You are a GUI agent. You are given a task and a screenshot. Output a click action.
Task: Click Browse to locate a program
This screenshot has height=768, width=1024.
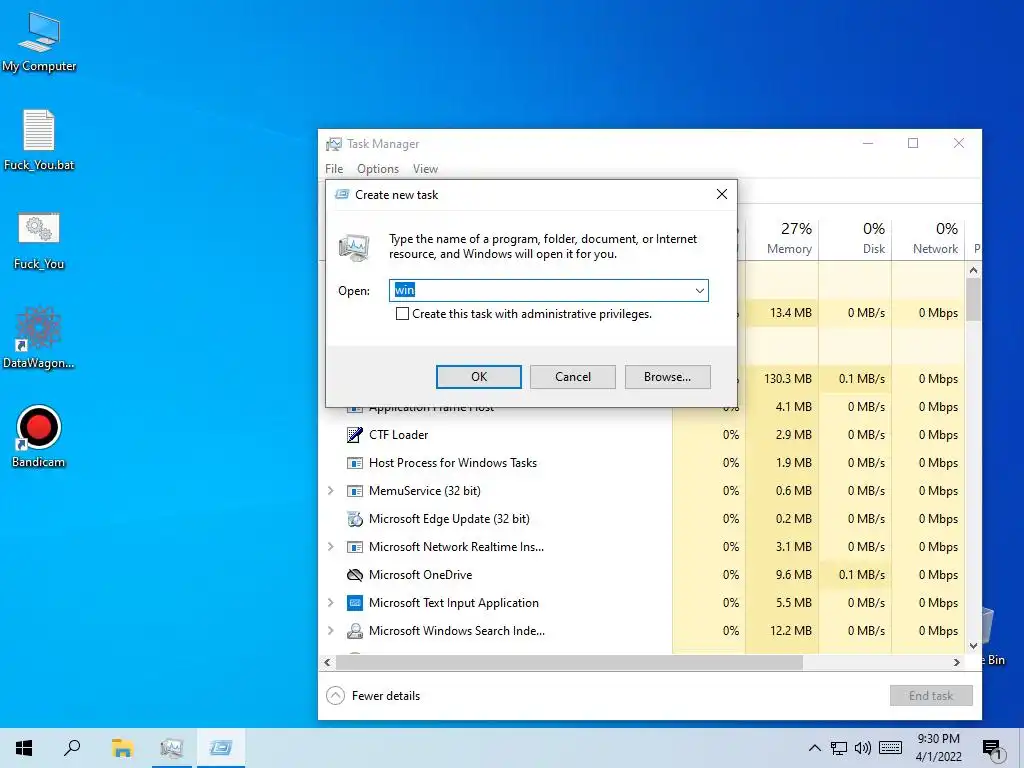(x=667, y=377)
